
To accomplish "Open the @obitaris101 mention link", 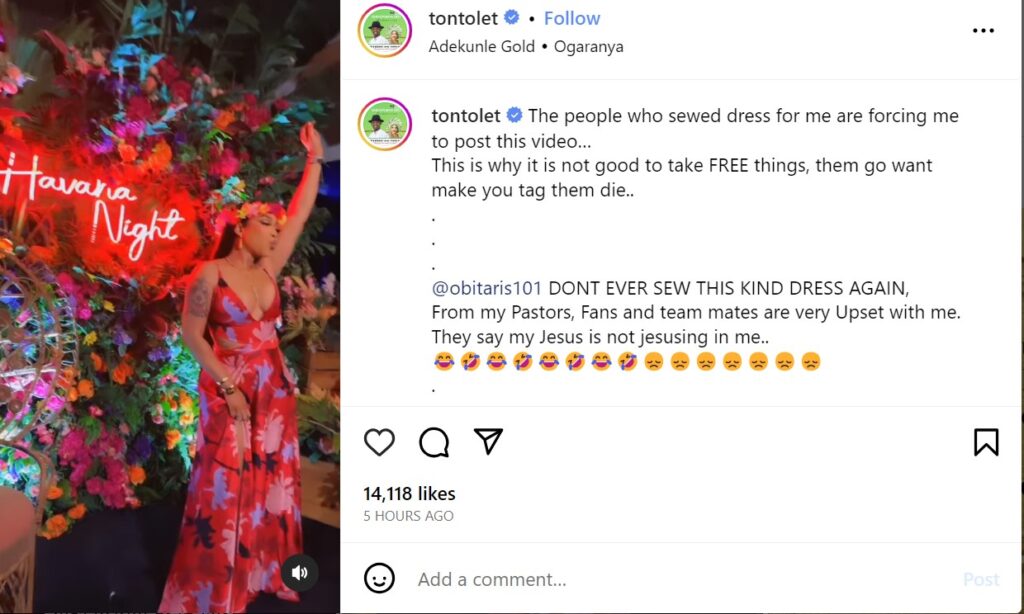I will [487, 288].
